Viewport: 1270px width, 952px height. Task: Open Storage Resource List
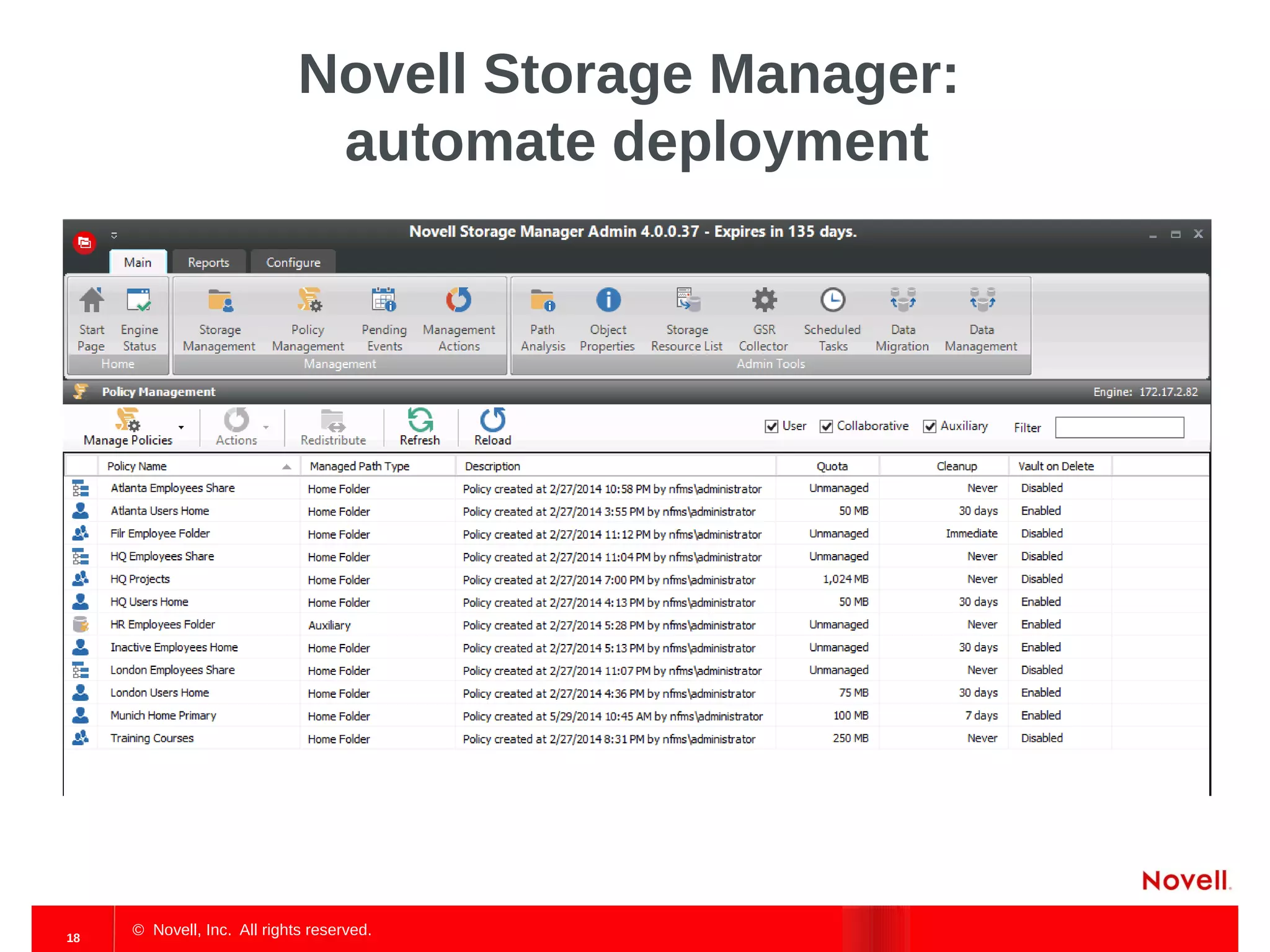(687, 319)
